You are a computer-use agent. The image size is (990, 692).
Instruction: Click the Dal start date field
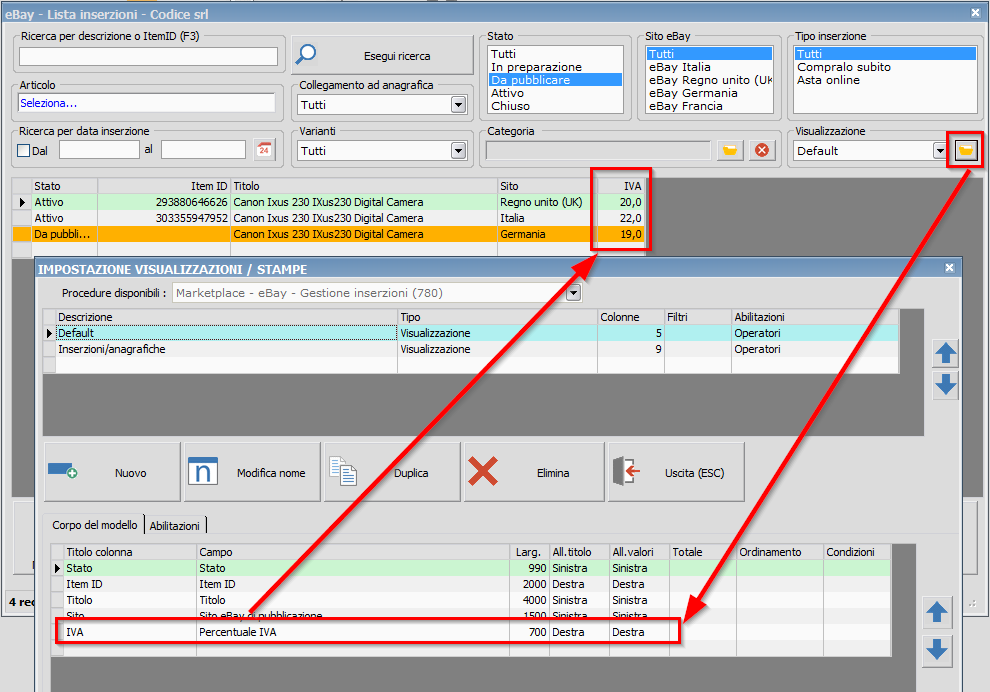point(99,150)
